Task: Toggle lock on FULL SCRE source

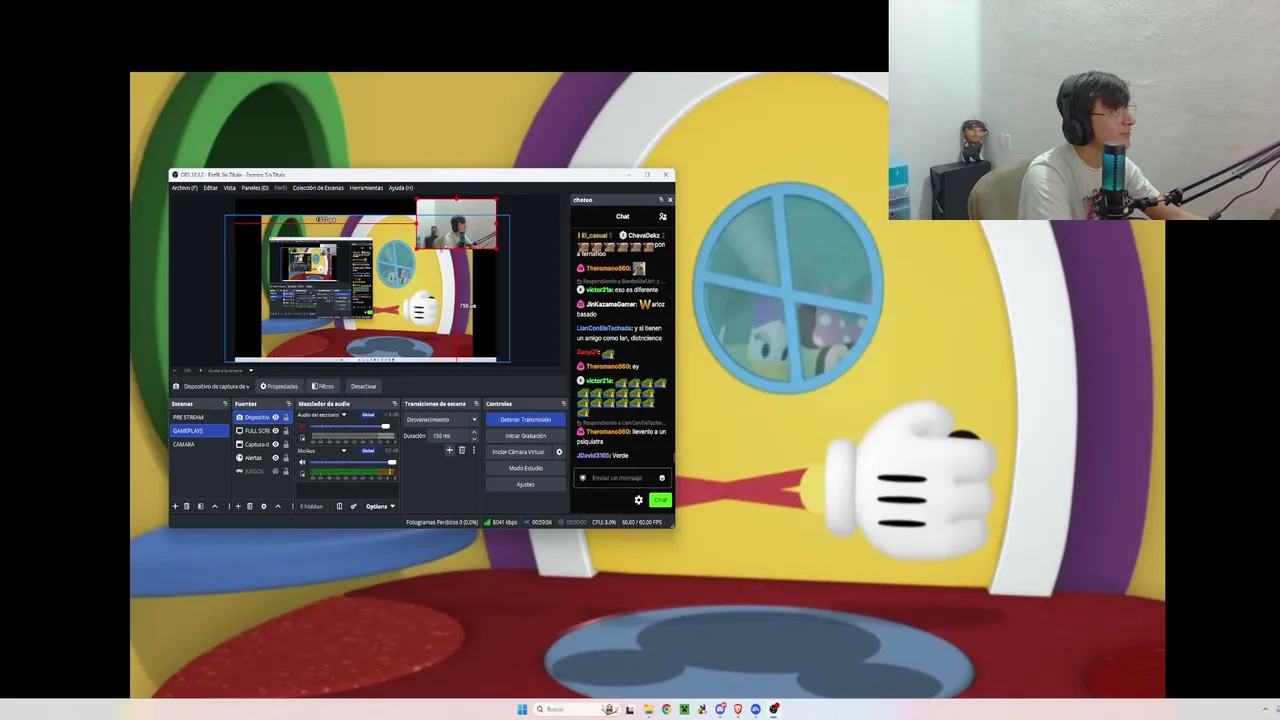Action: point(286,431)
